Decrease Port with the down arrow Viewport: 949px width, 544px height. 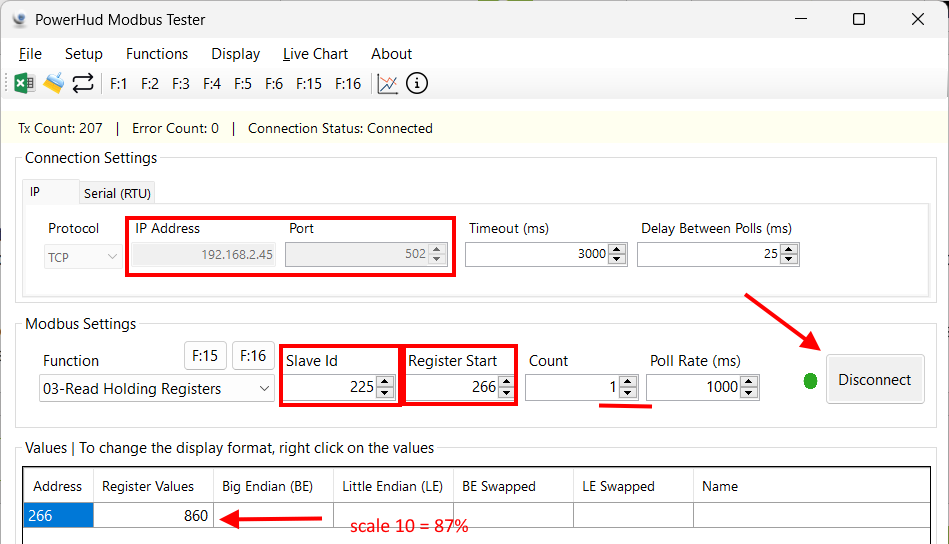tap(437, 259)
